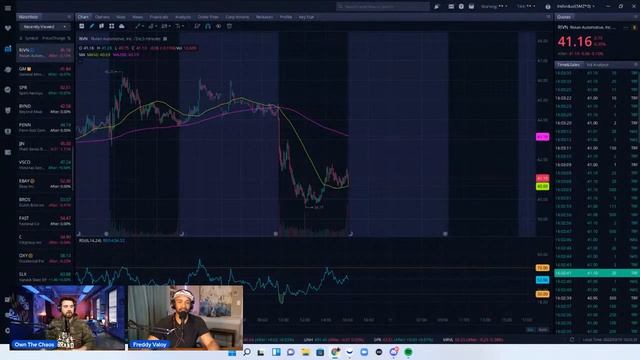
Task: Click the first layout icon in chart toolbar
Action: 82,26
